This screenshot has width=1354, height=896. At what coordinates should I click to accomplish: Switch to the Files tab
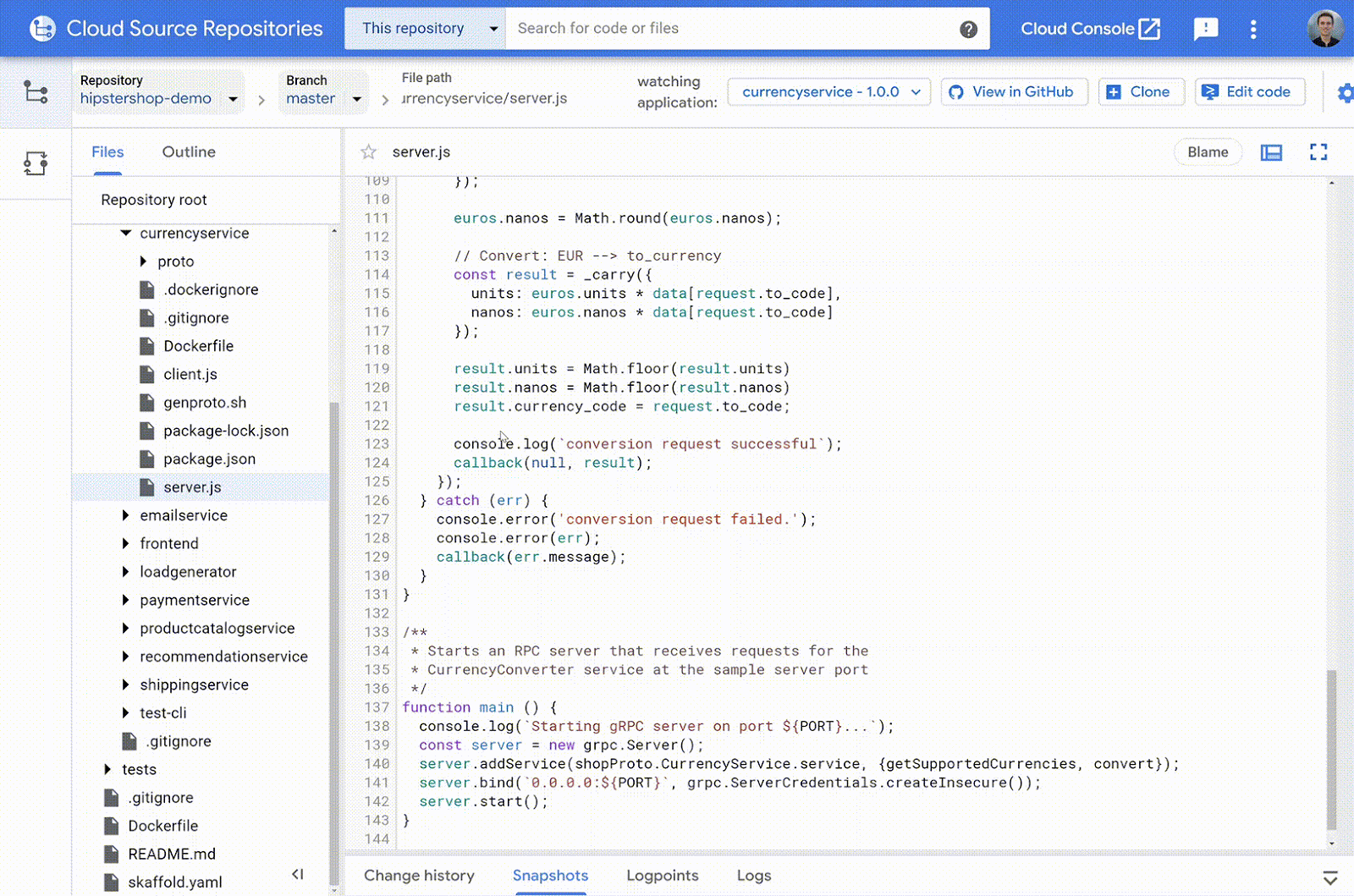pos(107,152)
